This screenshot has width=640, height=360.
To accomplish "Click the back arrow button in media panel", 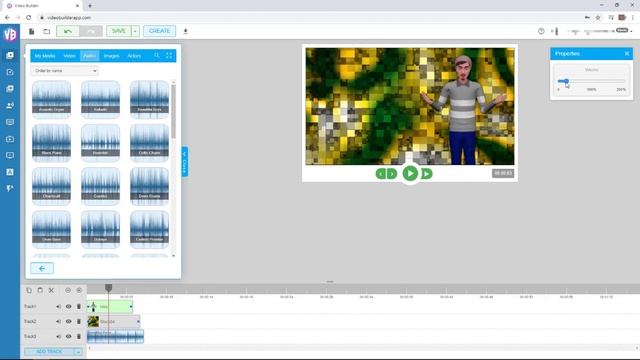I will click(x=42, y=268).
